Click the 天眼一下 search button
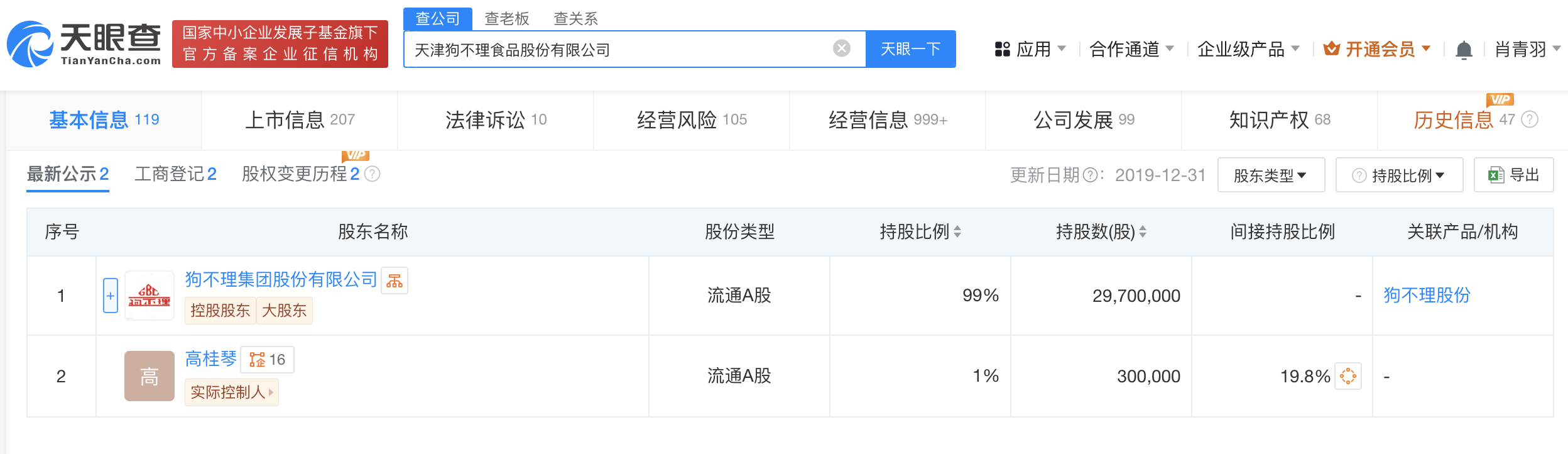Screen dimensions: 1568x454 pos(910,49)
